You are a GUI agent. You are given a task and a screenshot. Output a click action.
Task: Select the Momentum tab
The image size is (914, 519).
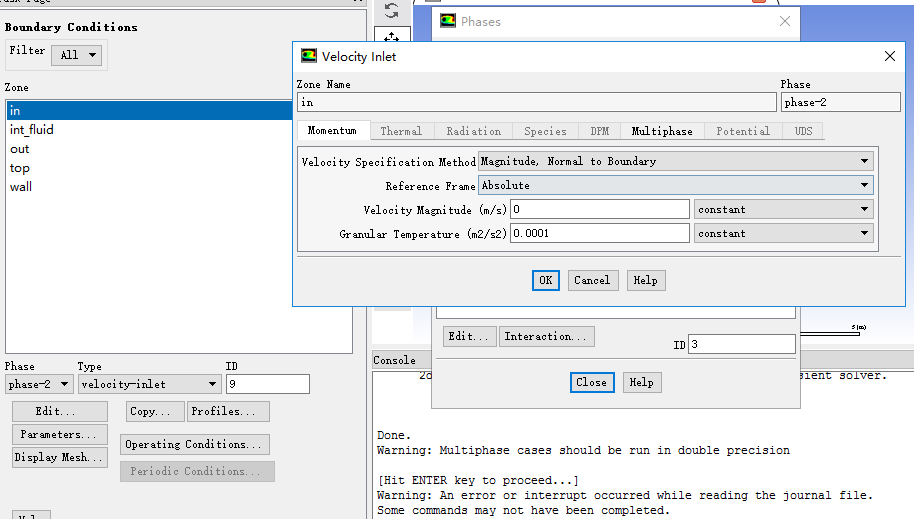click(x=332, y=131)
